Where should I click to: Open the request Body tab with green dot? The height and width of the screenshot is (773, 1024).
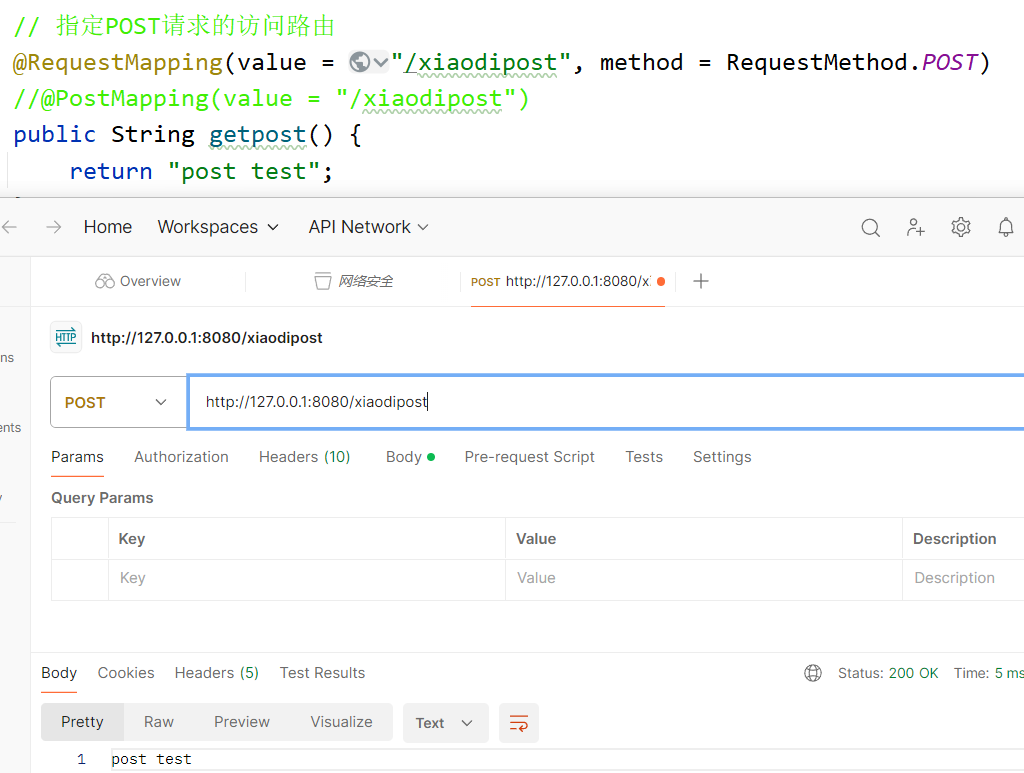[x=410, y=457]
